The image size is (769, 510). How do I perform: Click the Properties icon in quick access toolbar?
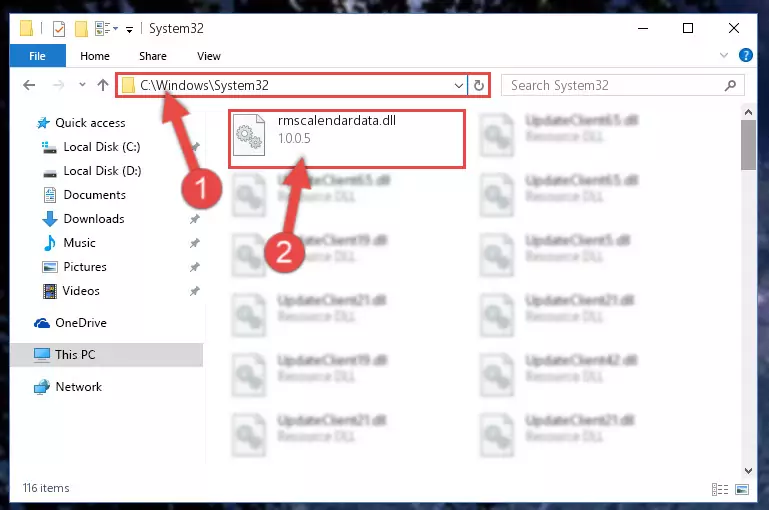[x=59, y=29]
